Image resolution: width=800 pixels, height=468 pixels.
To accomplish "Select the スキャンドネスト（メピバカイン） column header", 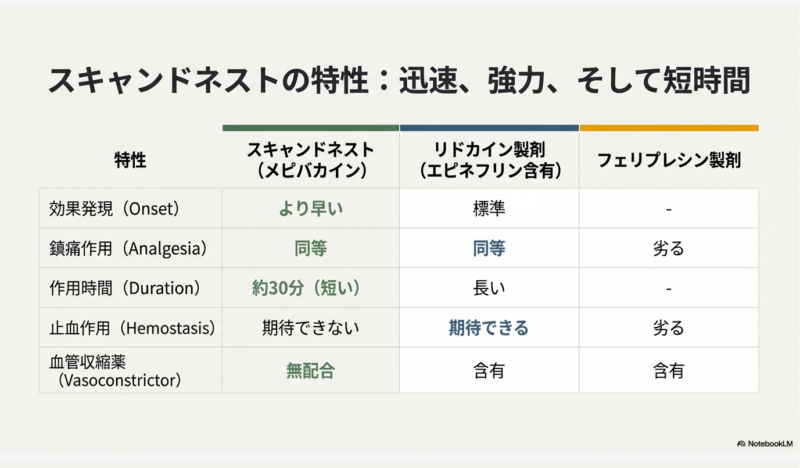I will 310,160.
